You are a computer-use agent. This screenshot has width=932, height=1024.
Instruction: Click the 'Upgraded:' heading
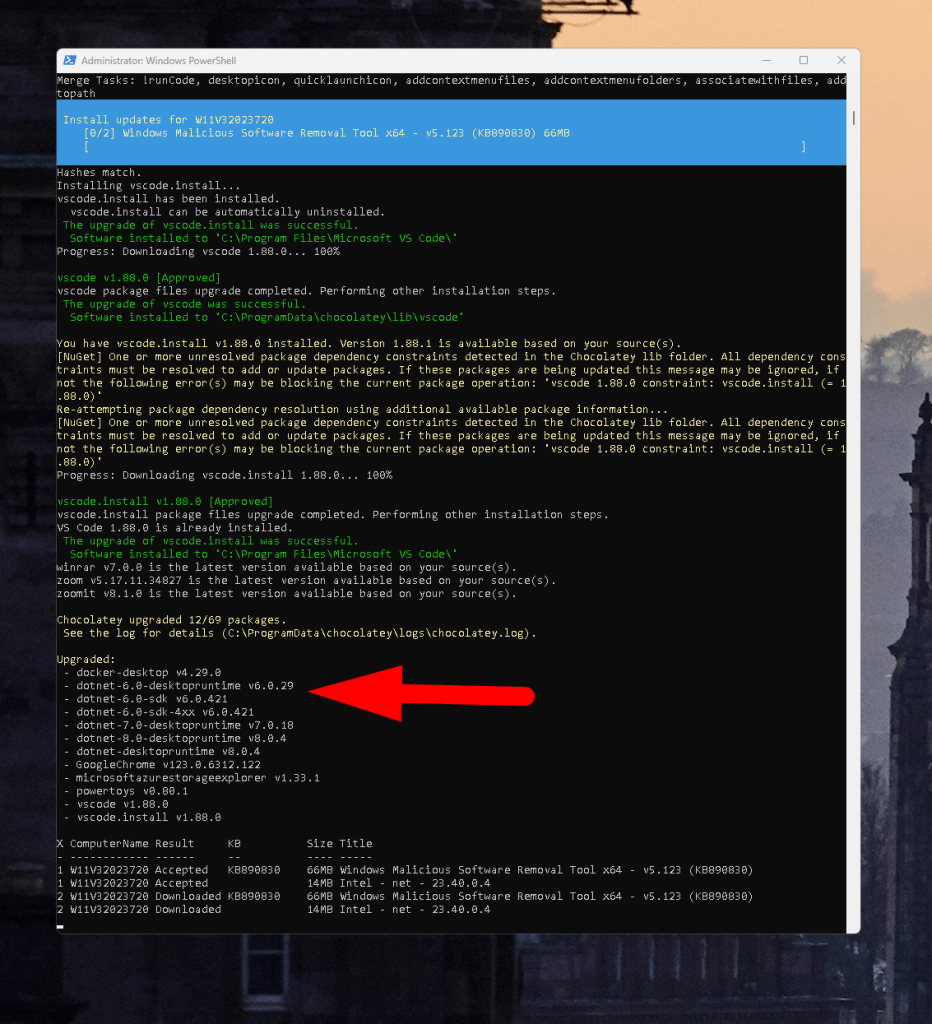point(86,659)
